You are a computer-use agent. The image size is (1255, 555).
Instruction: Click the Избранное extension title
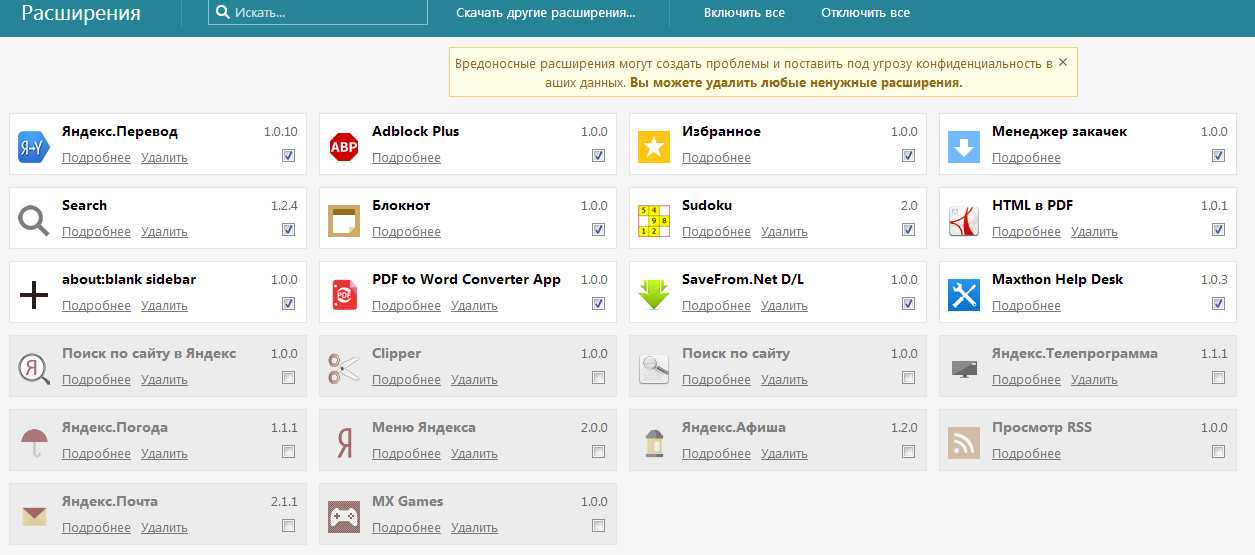721,132
